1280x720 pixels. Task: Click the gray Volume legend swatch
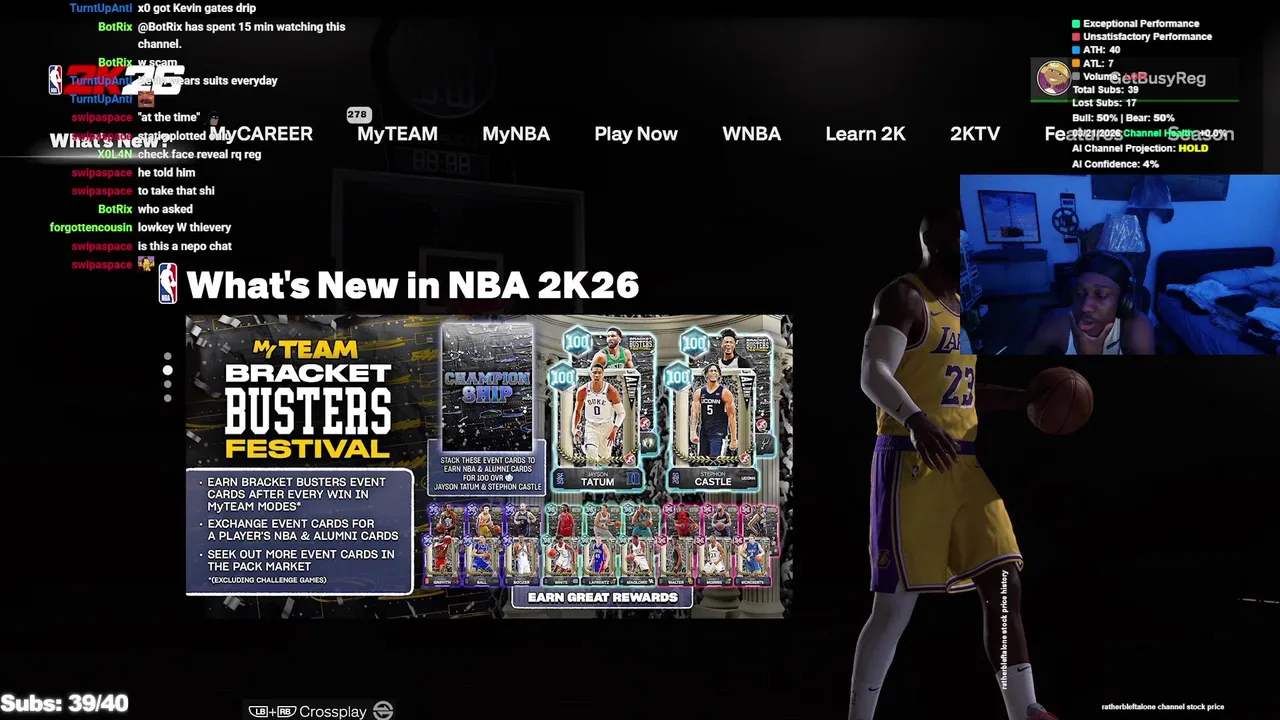point(1076,76)
